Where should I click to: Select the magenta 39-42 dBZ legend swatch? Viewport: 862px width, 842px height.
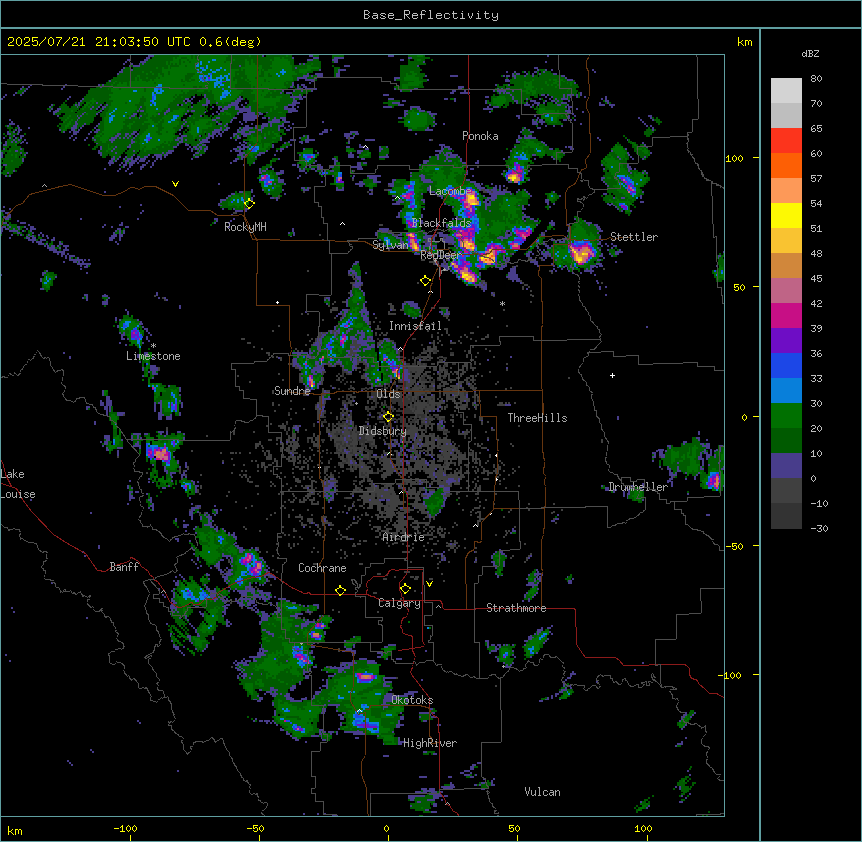pyautogui.click(x=786, y=315)
